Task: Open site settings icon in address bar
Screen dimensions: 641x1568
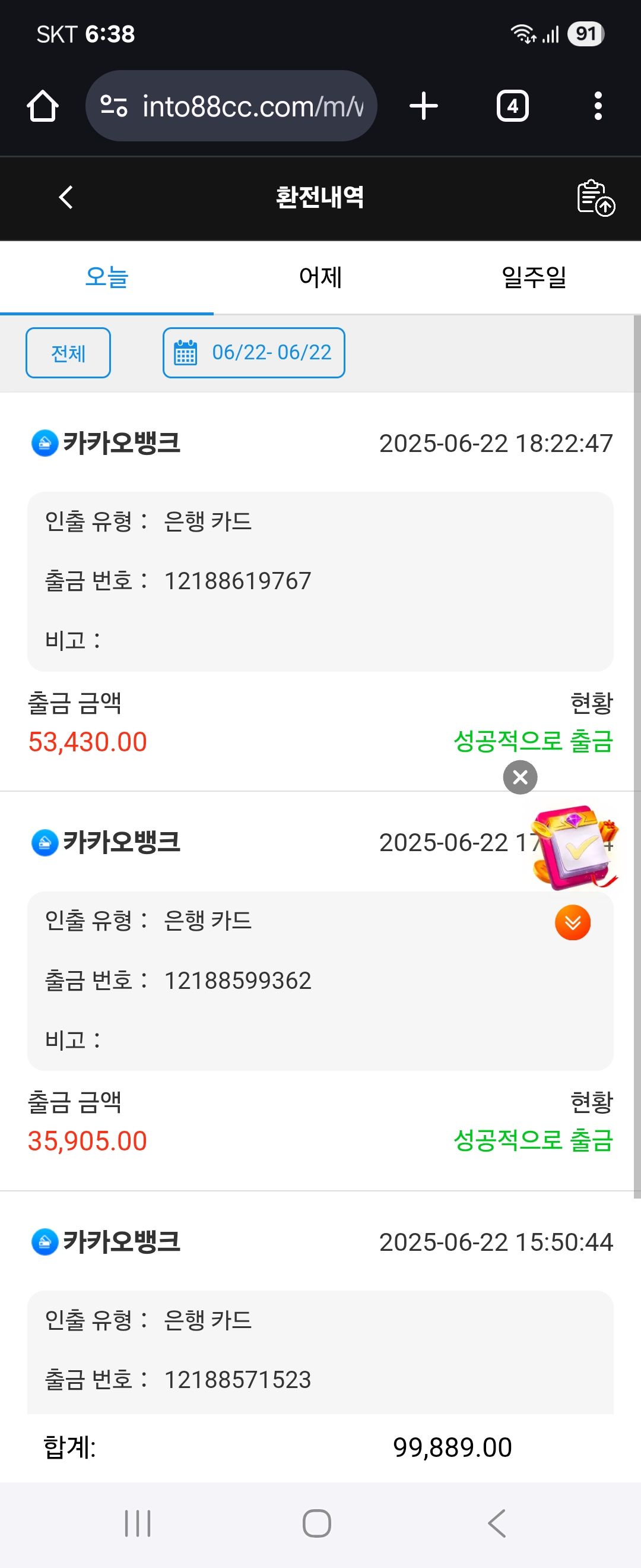Action: click(x=114, y=106)
